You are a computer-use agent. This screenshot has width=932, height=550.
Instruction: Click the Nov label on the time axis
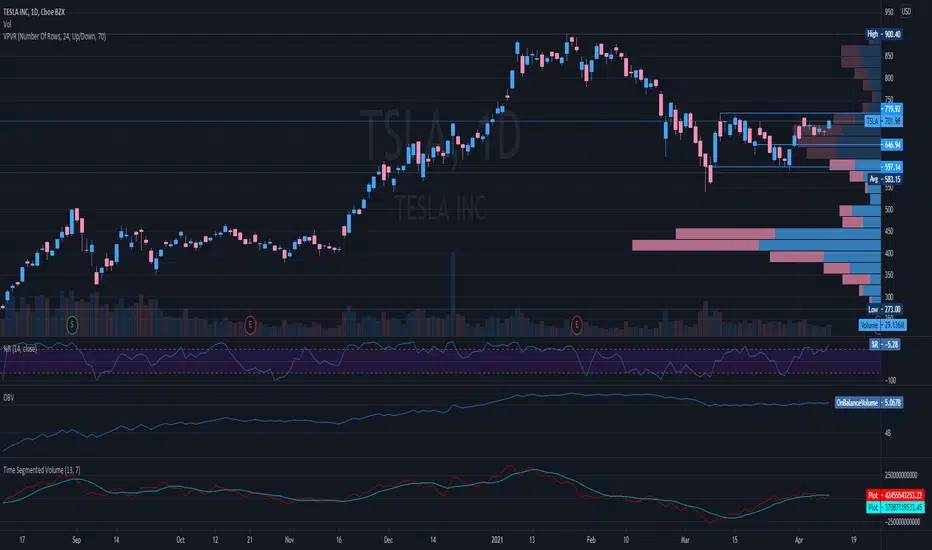click(289, 540)
